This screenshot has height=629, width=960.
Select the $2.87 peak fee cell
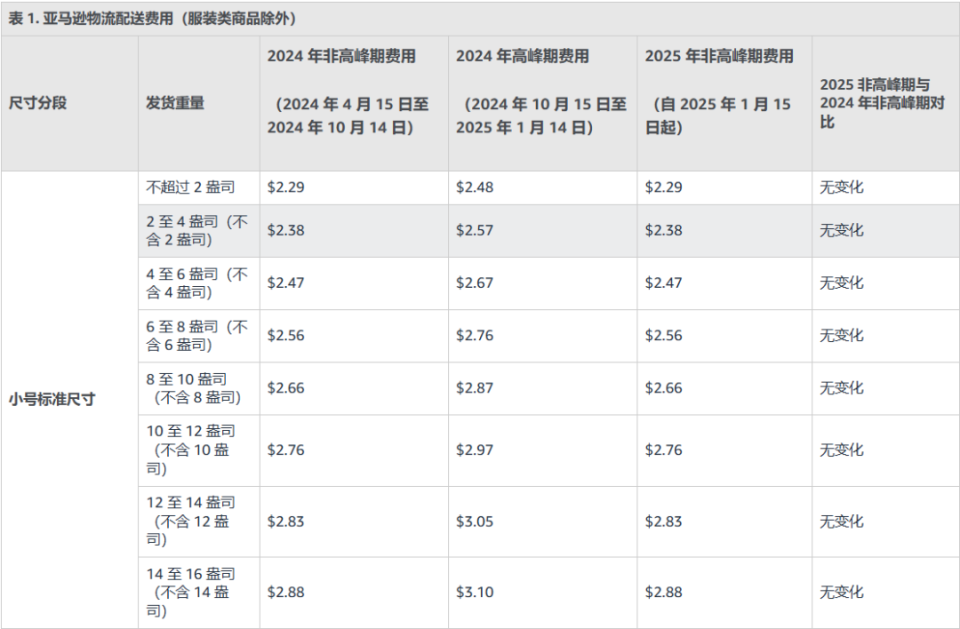coord(475,388)
